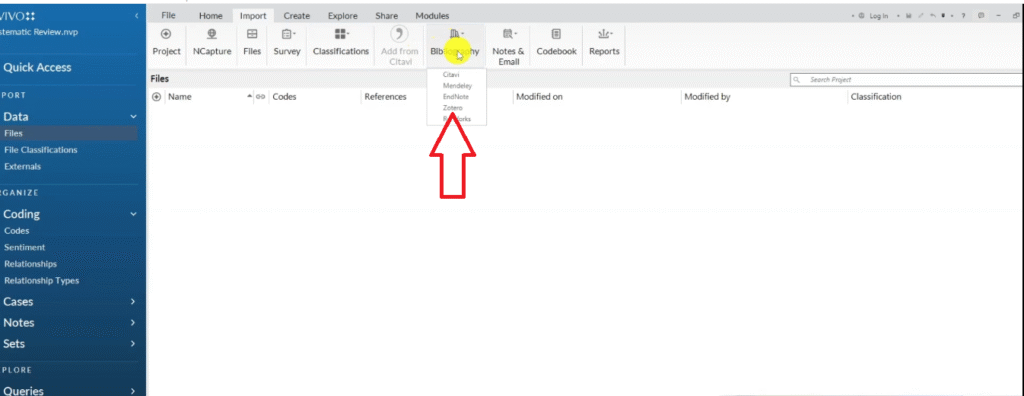Screen dimensions: 1024x396
Task: Open the NCapture import tool
Action: point(212,35)
